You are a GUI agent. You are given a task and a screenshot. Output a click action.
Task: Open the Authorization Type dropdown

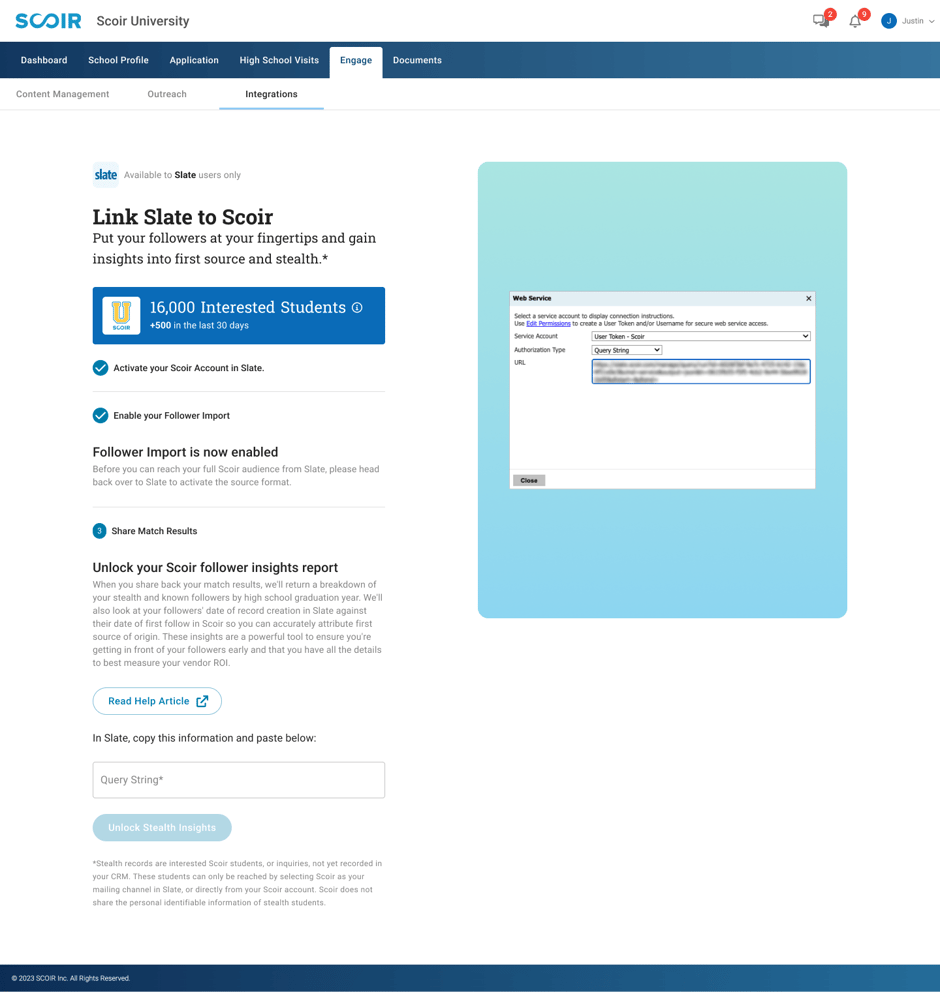[x=626, y=350]
